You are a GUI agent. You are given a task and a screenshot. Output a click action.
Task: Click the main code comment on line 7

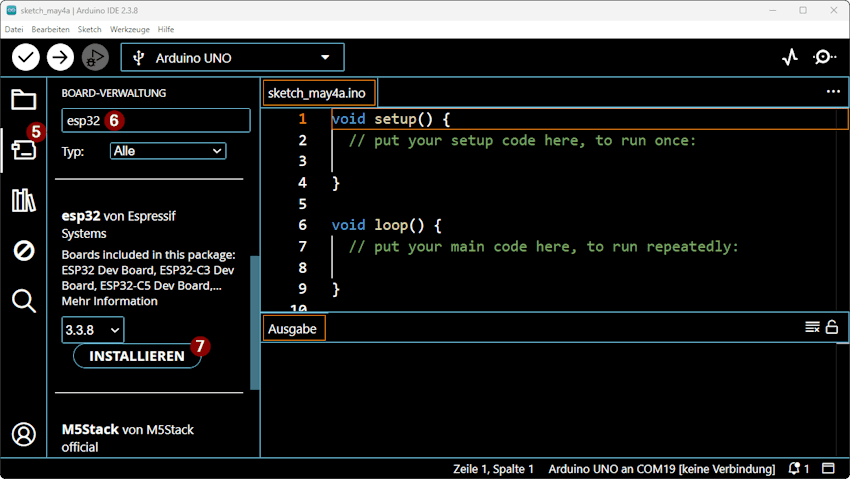pyautogui.click(x=543, y=247)
